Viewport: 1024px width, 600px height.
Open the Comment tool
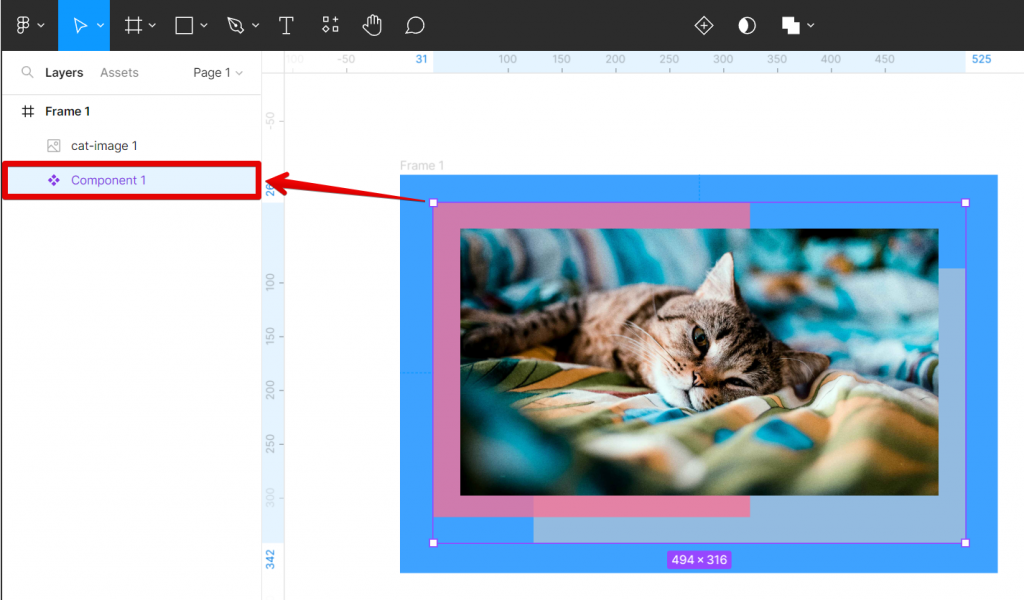pyautogui.click(x=414, y=25)
